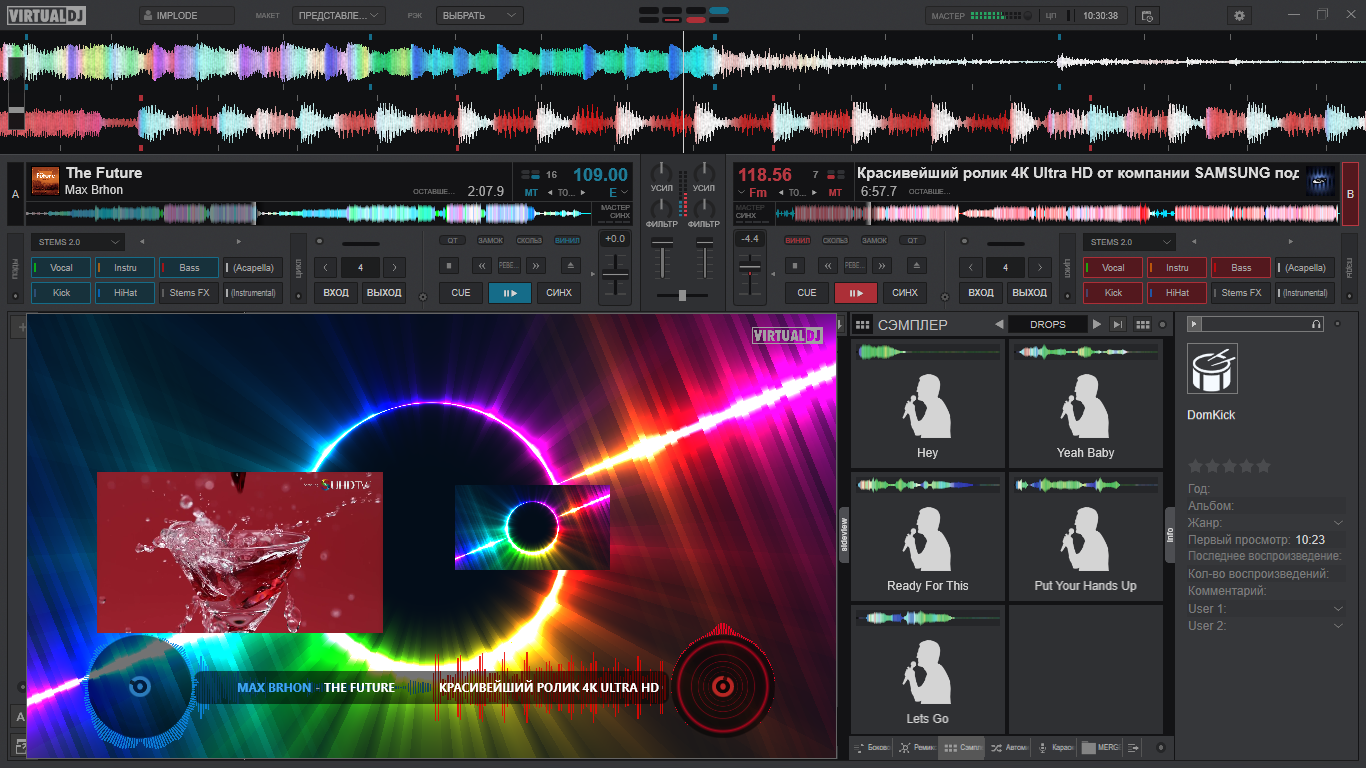Click the sampler grid icon beside СЭМПЛЕР
This screenshot has height=768, width=1366.
(863, 325)
